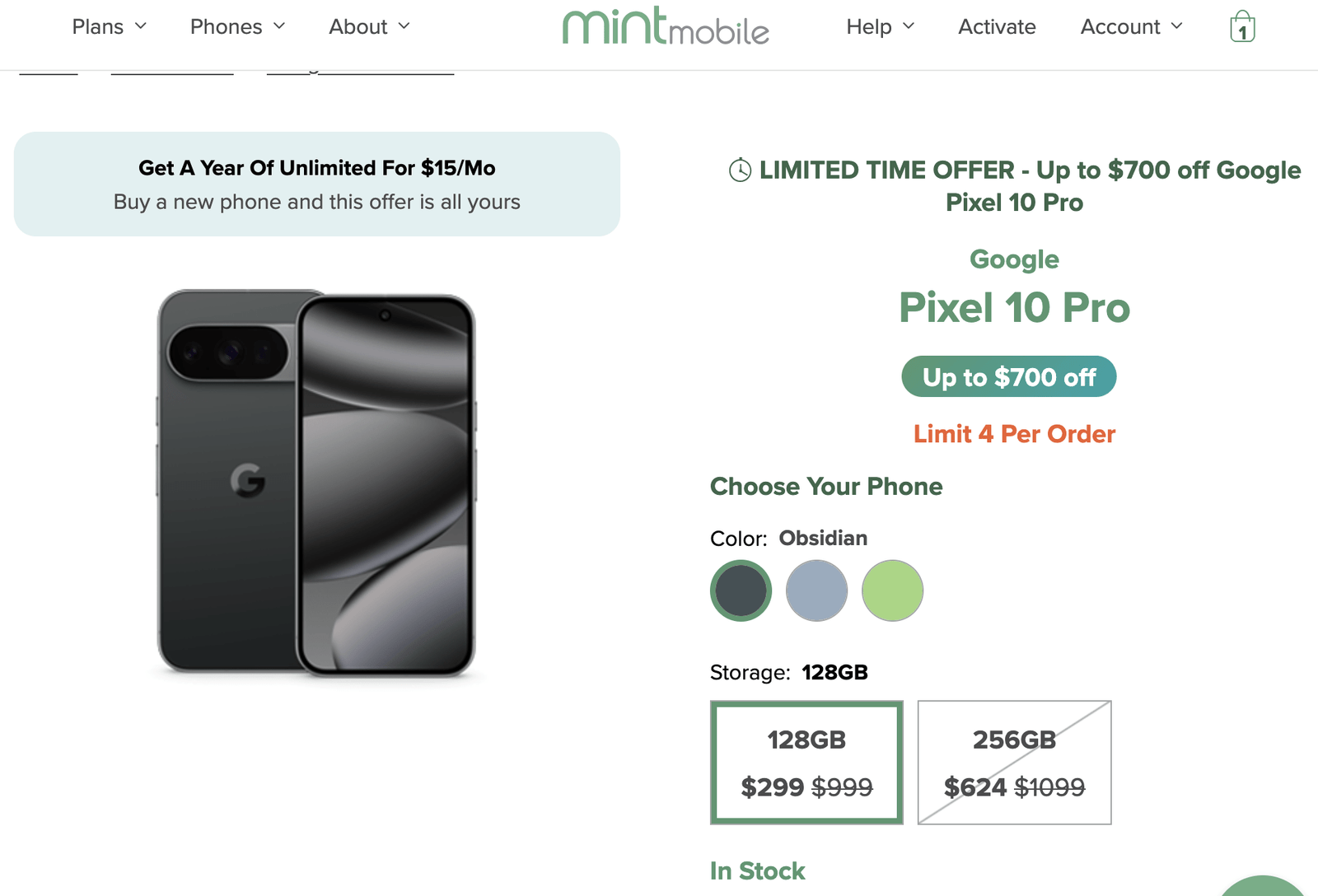This screenshot has width=1318, height=896.
Task: Click the Pixel 10 Pro product image
Action: pos(316,484)
